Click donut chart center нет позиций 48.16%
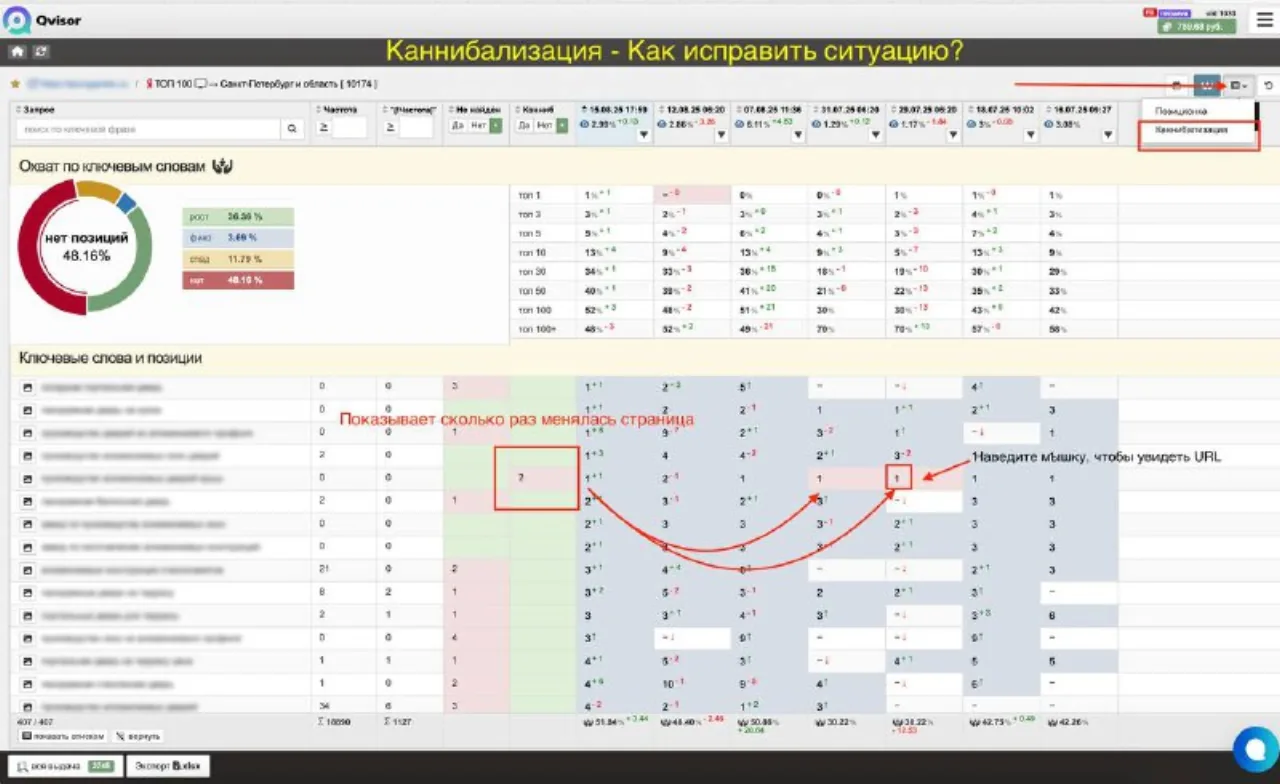The image size is (1280, 784). click(85, 247)
